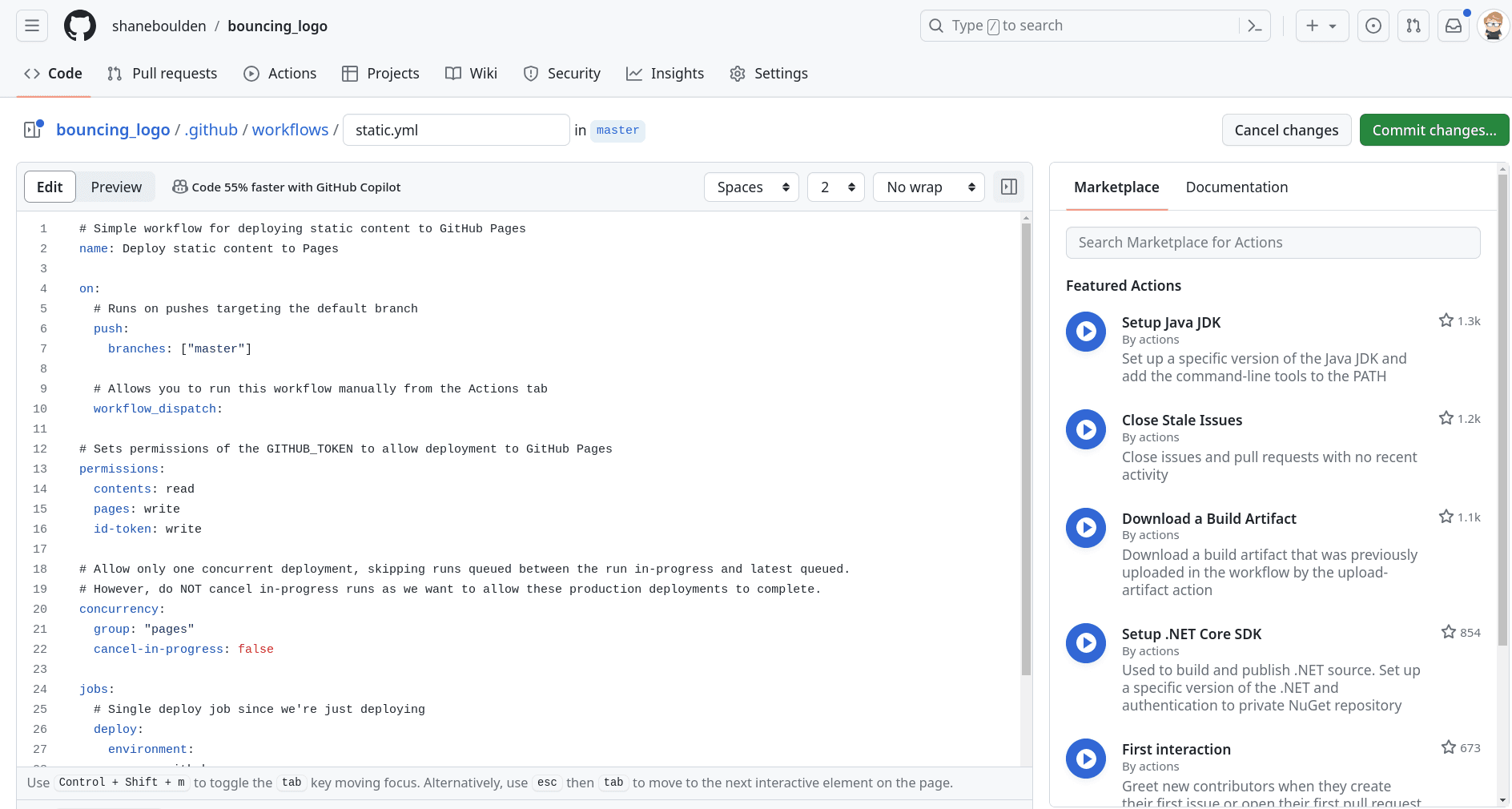1512x809 pixels.
Task: Click line number 13 in gutter
Action: coord(40,469)
